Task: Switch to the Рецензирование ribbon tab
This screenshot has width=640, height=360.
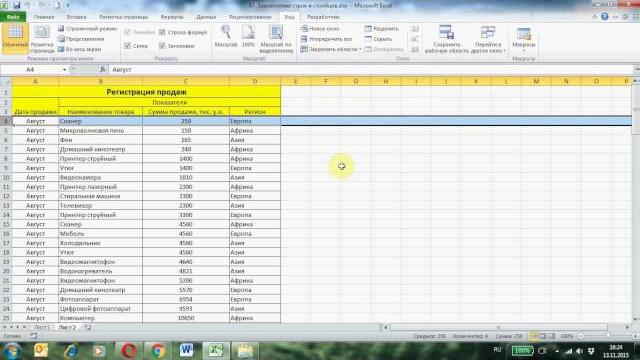Action: [250, 17]
